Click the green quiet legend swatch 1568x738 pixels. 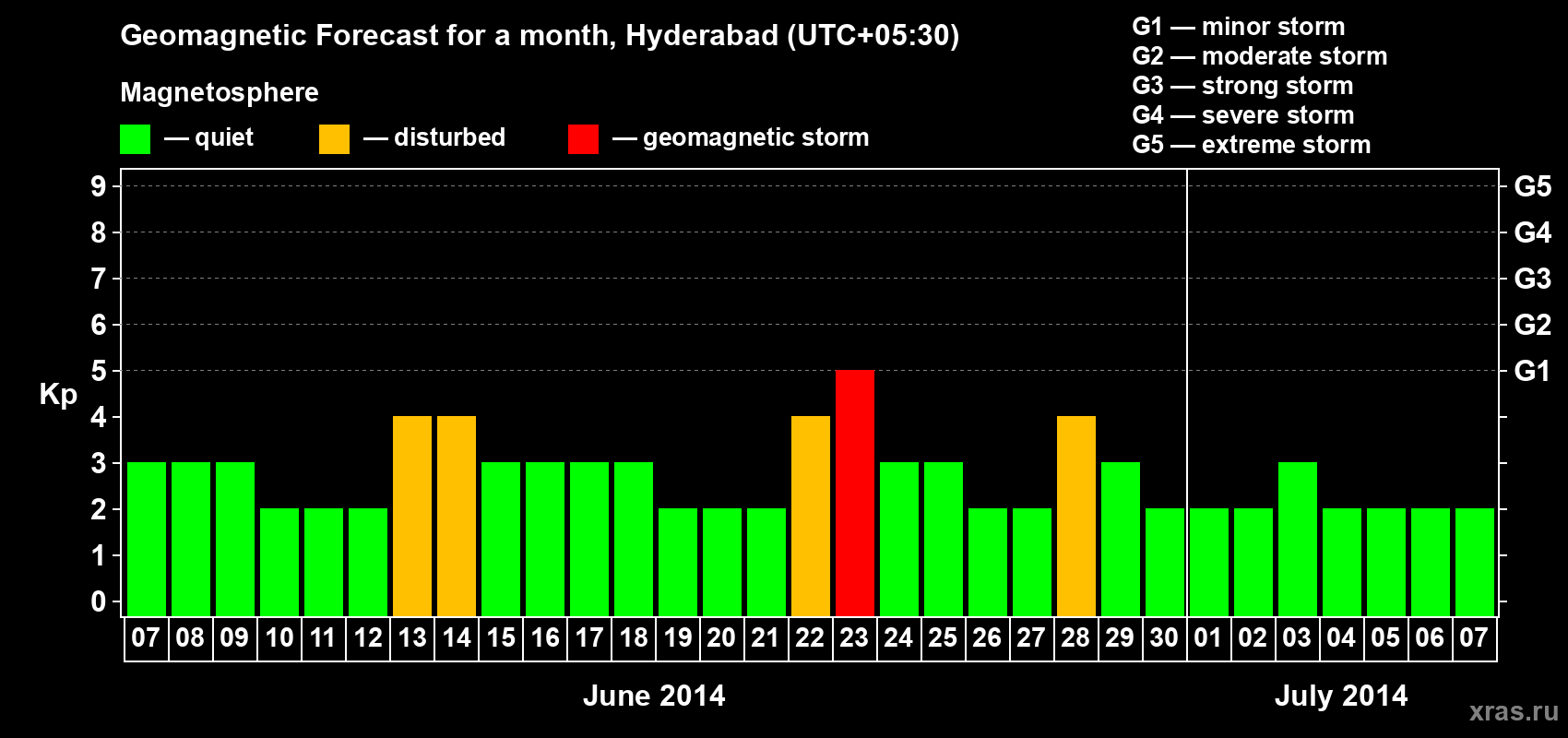(135, 139)
